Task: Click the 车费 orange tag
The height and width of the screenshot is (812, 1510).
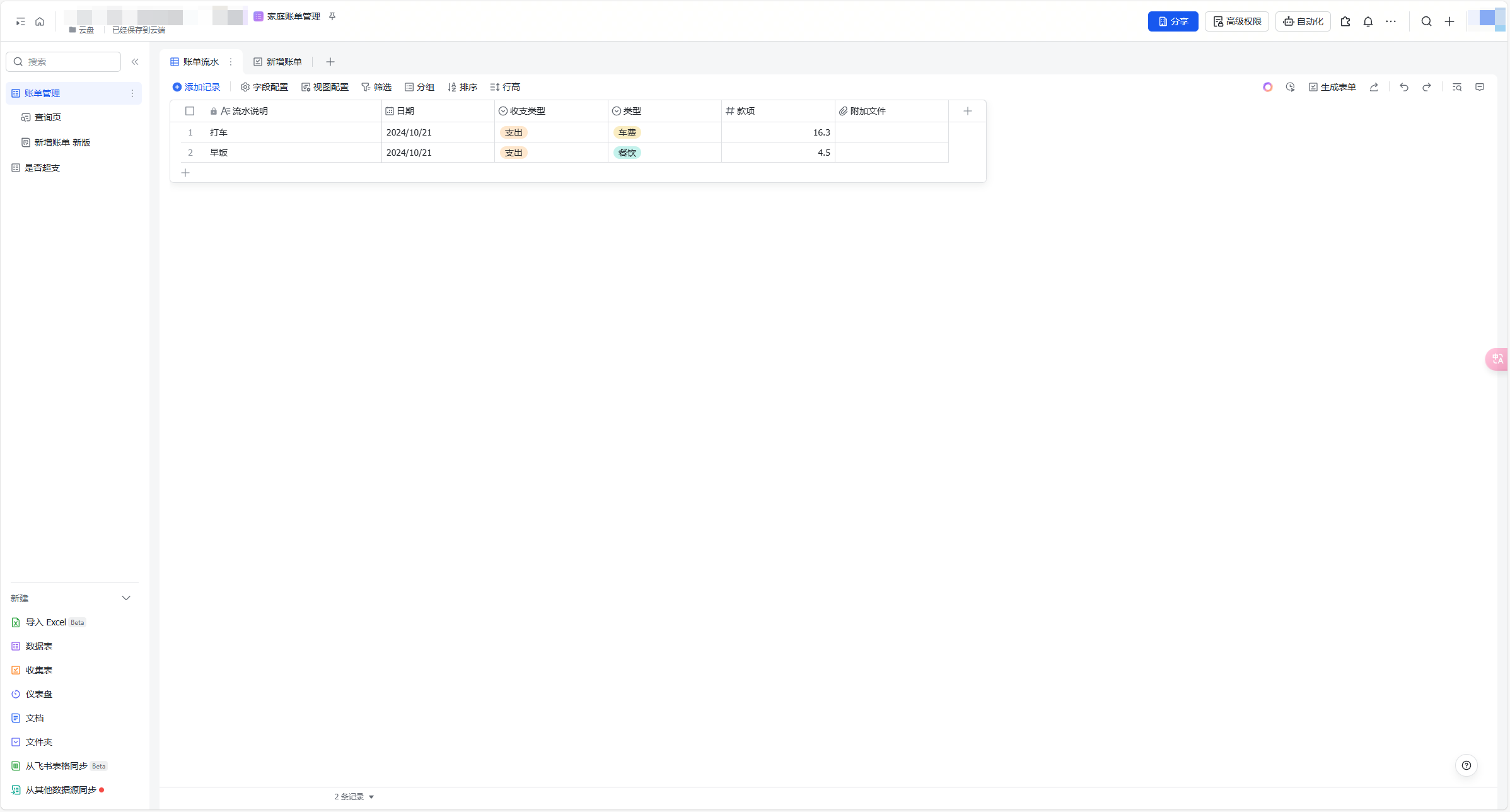Action: [627, 132]
